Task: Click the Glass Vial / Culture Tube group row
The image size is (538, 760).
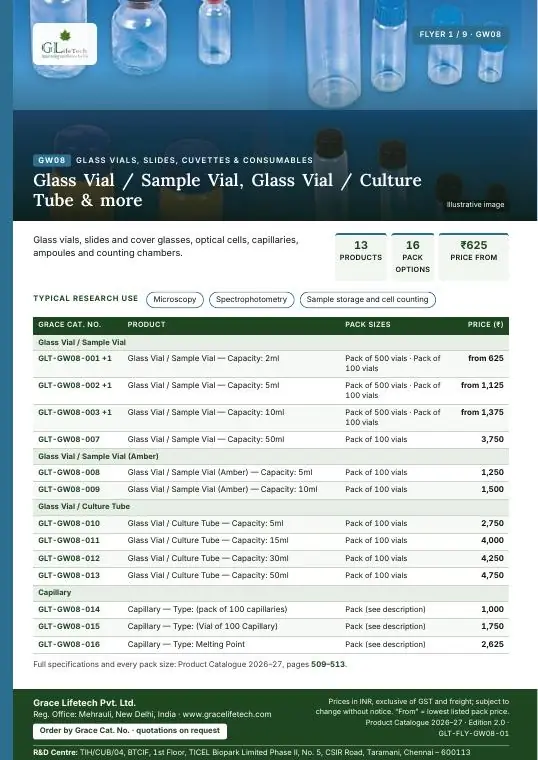Action: (271, 507)
